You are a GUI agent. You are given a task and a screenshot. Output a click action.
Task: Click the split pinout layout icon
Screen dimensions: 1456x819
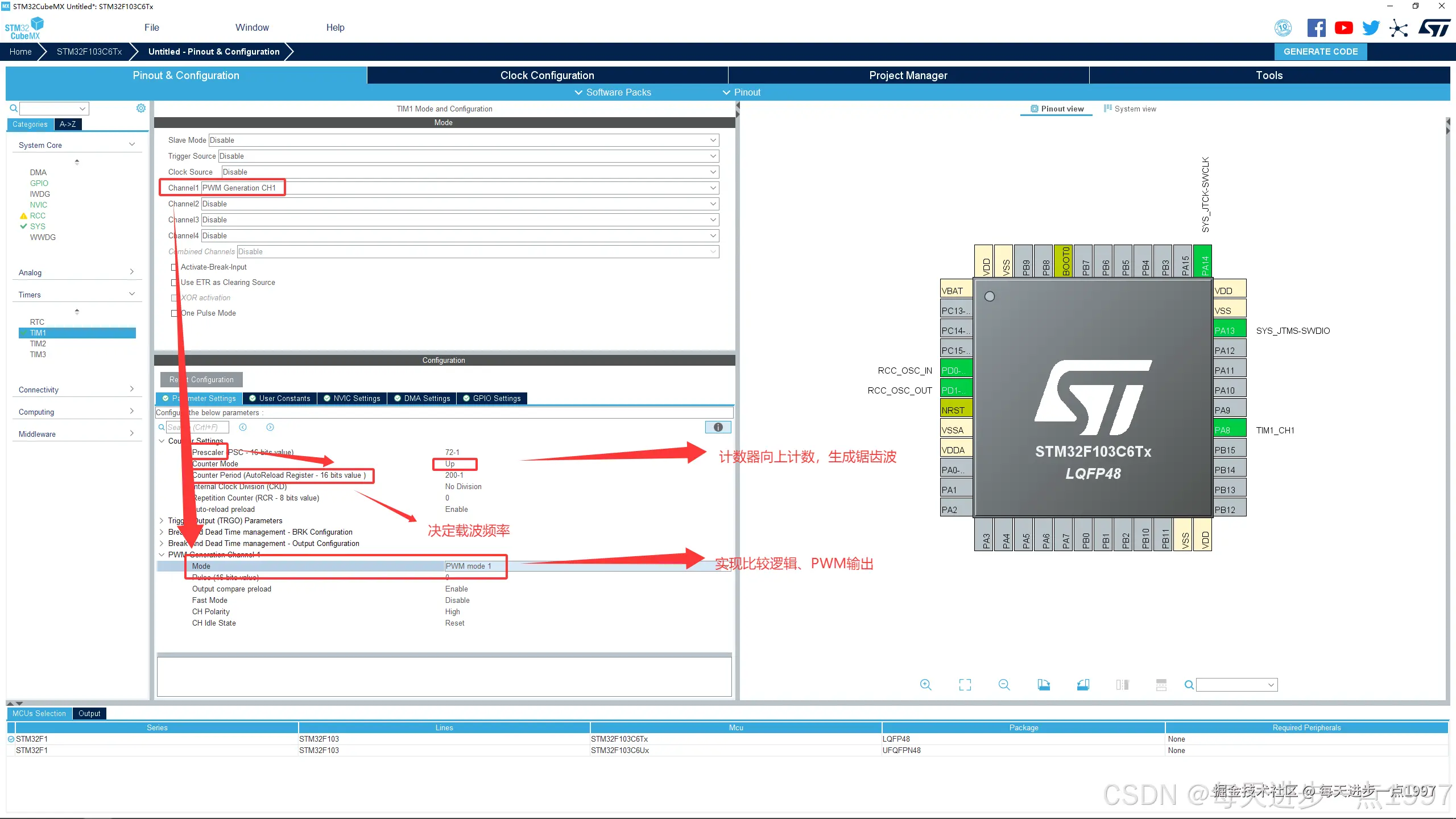pos(1161,685)
